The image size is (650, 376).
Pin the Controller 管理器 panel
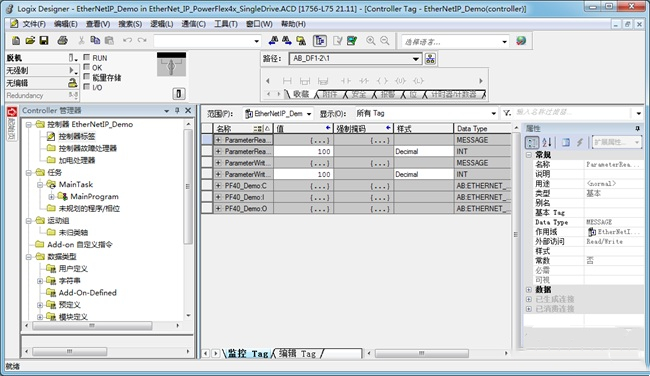pyautogui.click(x=177, y=111)
